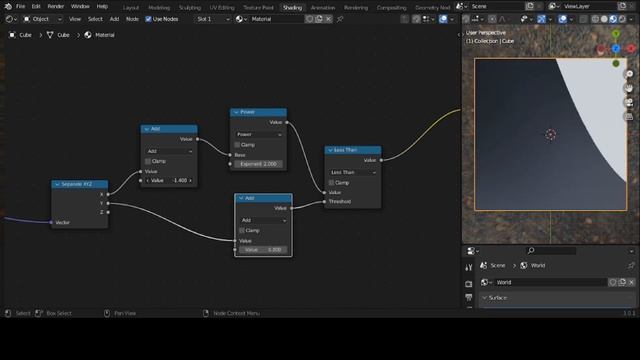The width and height of the screenshot is (640, 360).
Task: Click the viewport pan hand icon
Action: point(629,88)
